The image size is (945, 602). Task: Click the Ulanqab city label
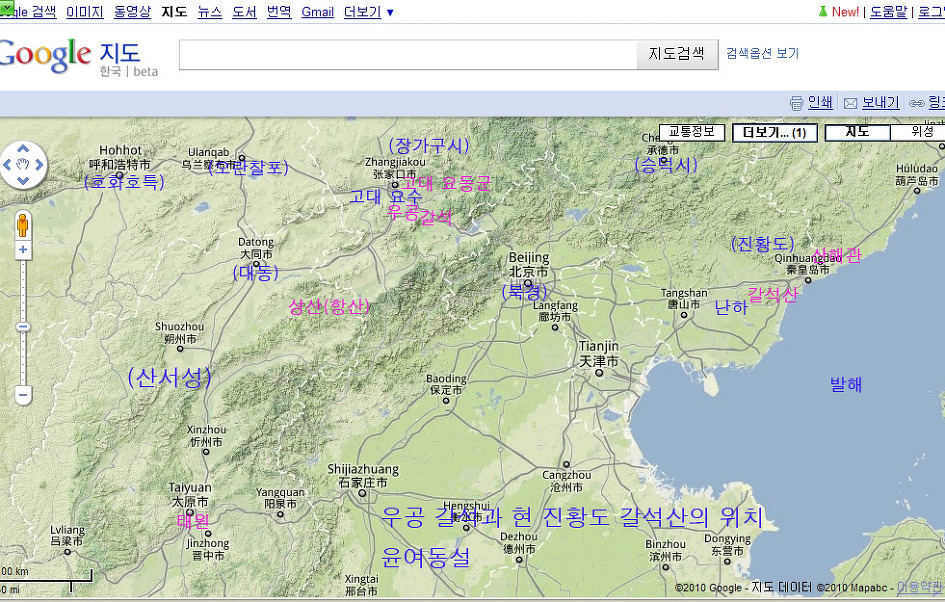209,158
